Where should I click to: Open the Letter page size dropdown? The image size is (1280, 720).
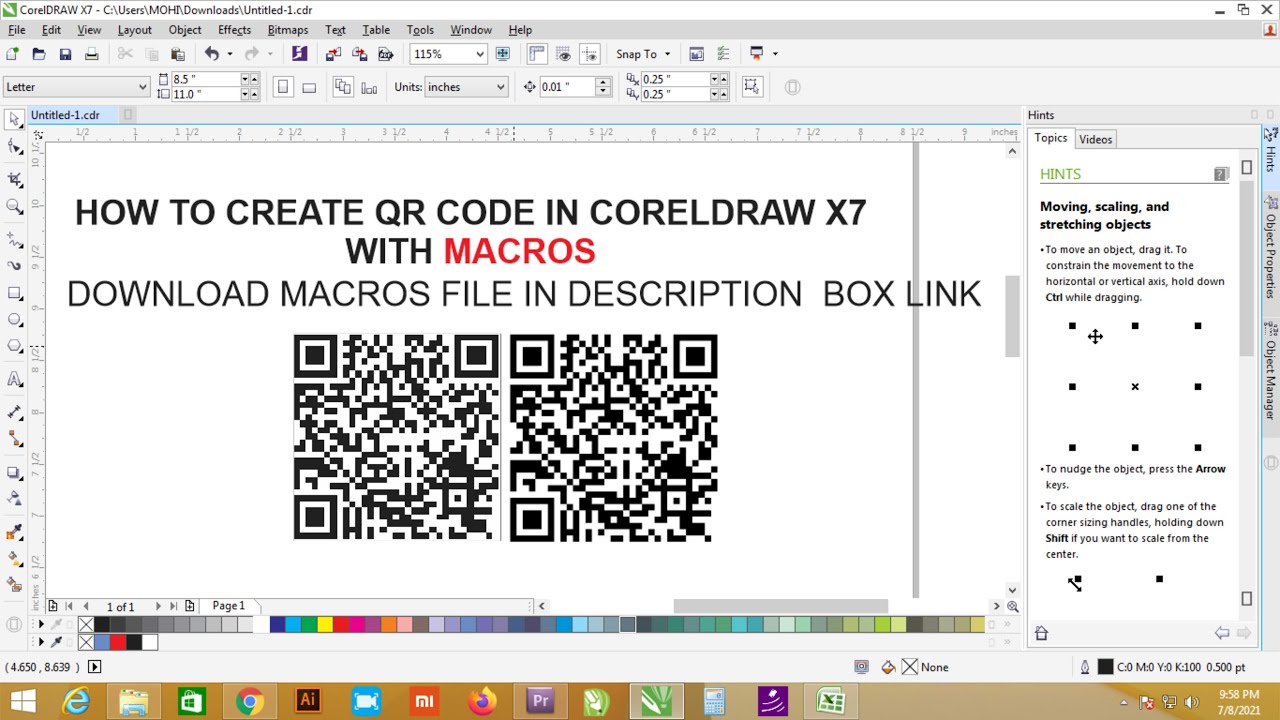point(142,87)
